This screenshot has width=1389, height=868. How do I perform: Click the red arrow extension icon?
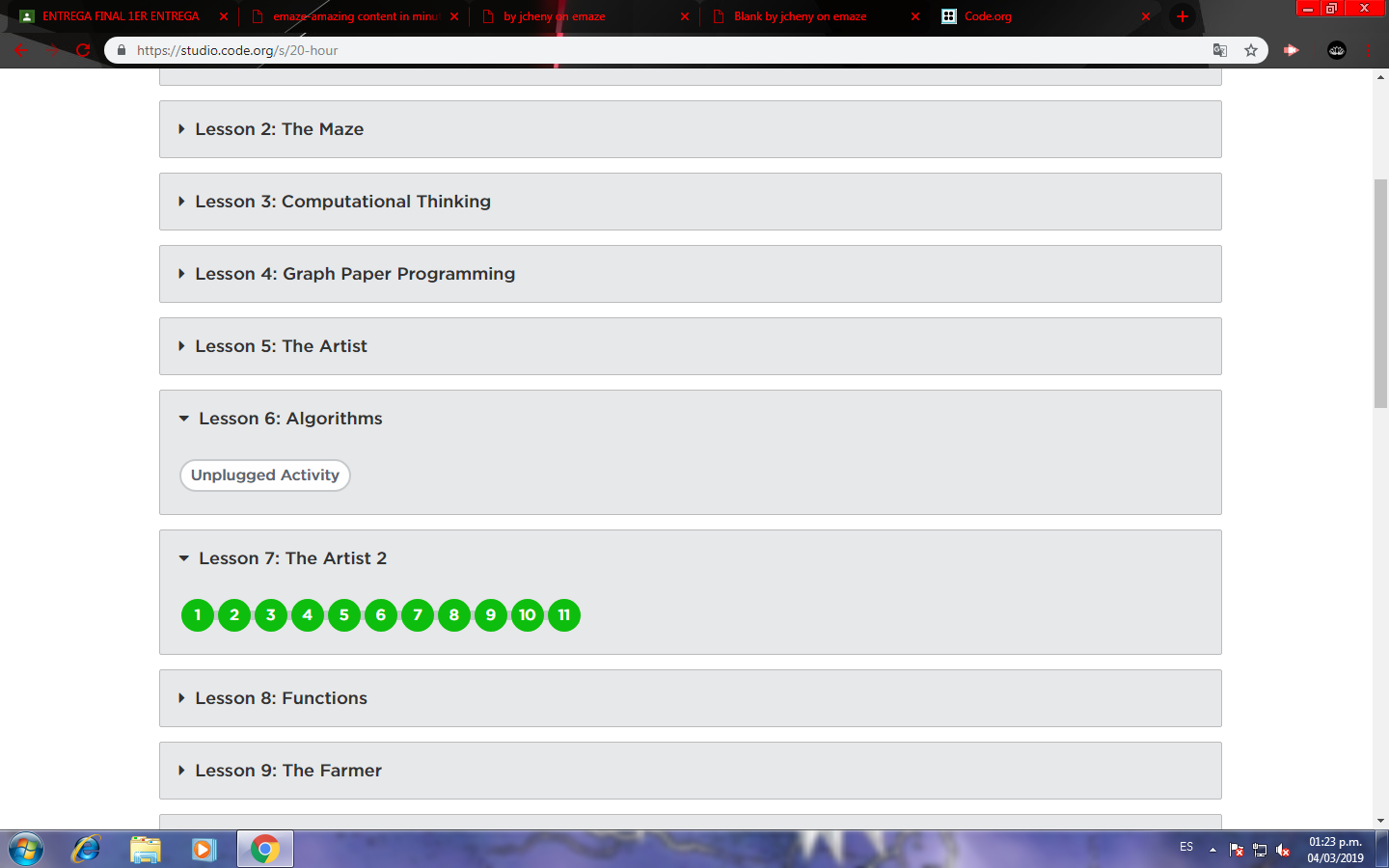point(1292,50)
